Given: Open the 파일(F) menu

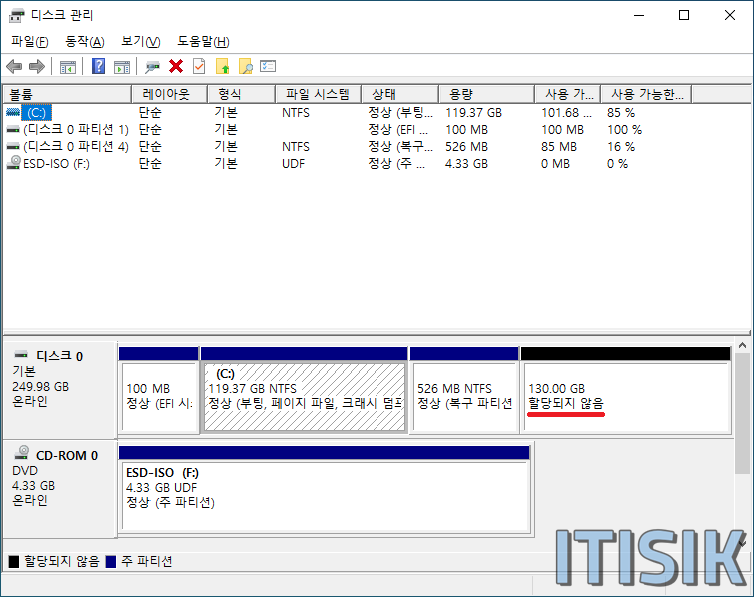Looking at the screenshot, I should 30,42.
